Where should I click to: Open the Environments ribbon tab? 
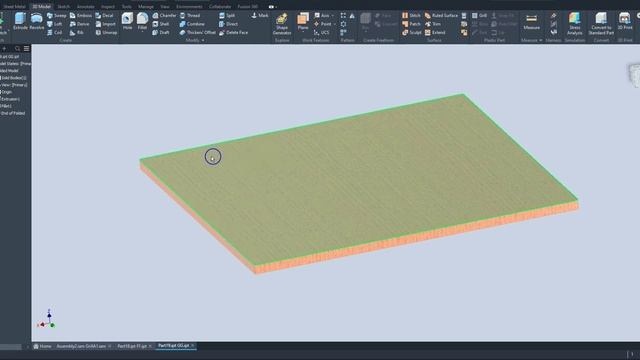pos(189,7)
